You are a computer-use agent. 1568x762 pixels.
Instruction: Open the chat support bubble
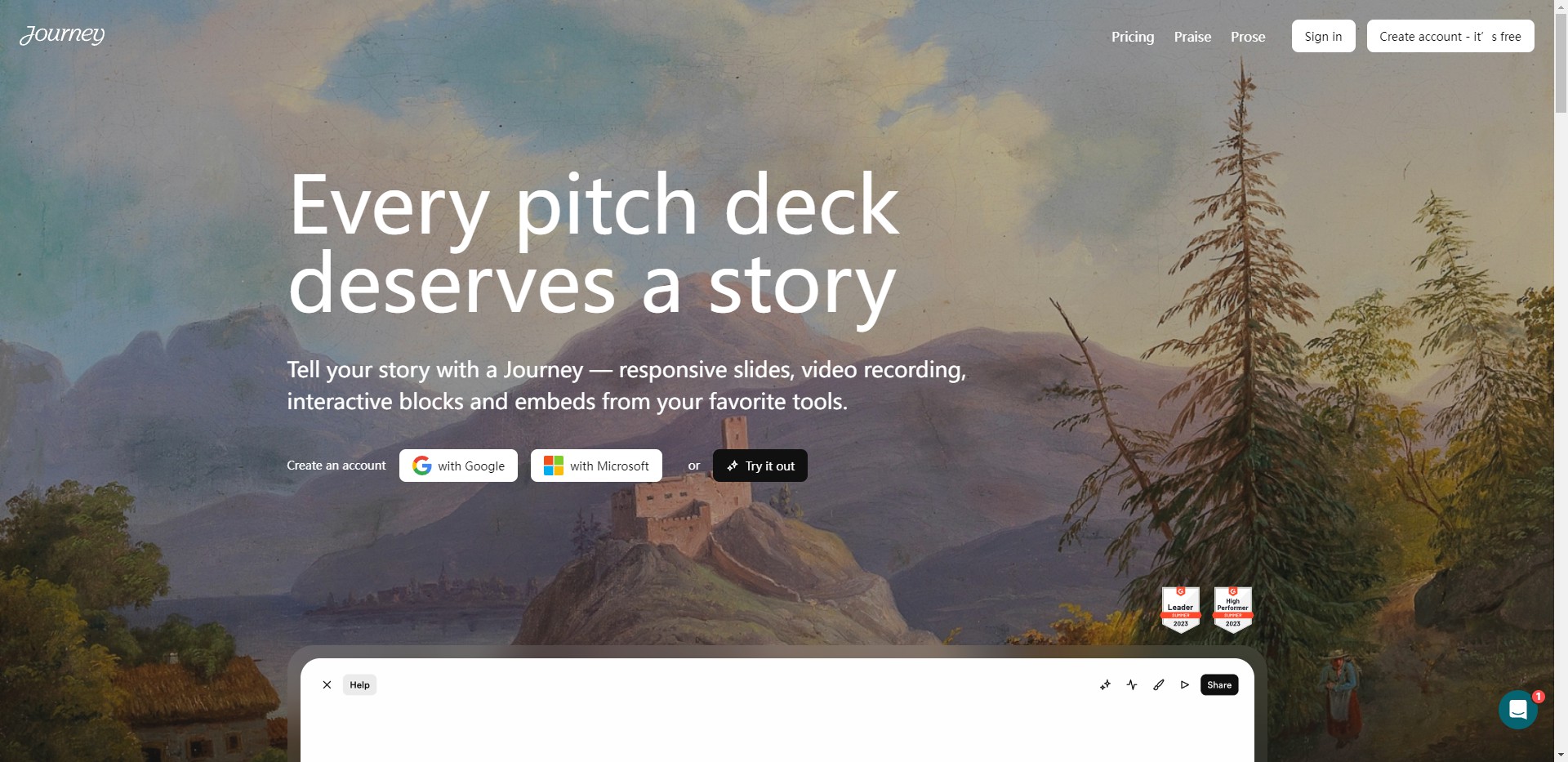pyautogui.click(x=1517, y=710)
